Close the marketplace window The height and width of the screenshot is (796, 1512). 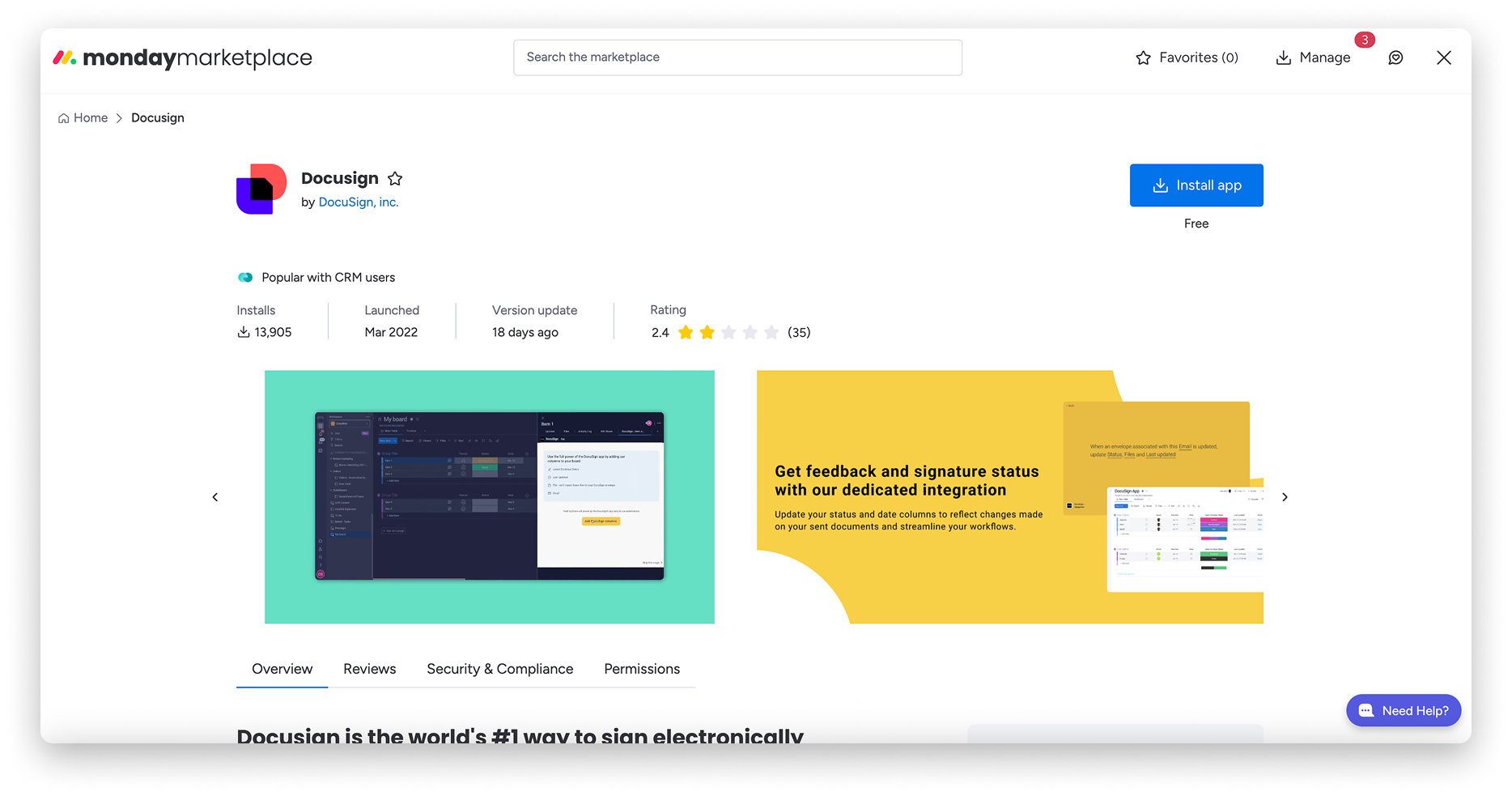click(x=1444, y=57)
